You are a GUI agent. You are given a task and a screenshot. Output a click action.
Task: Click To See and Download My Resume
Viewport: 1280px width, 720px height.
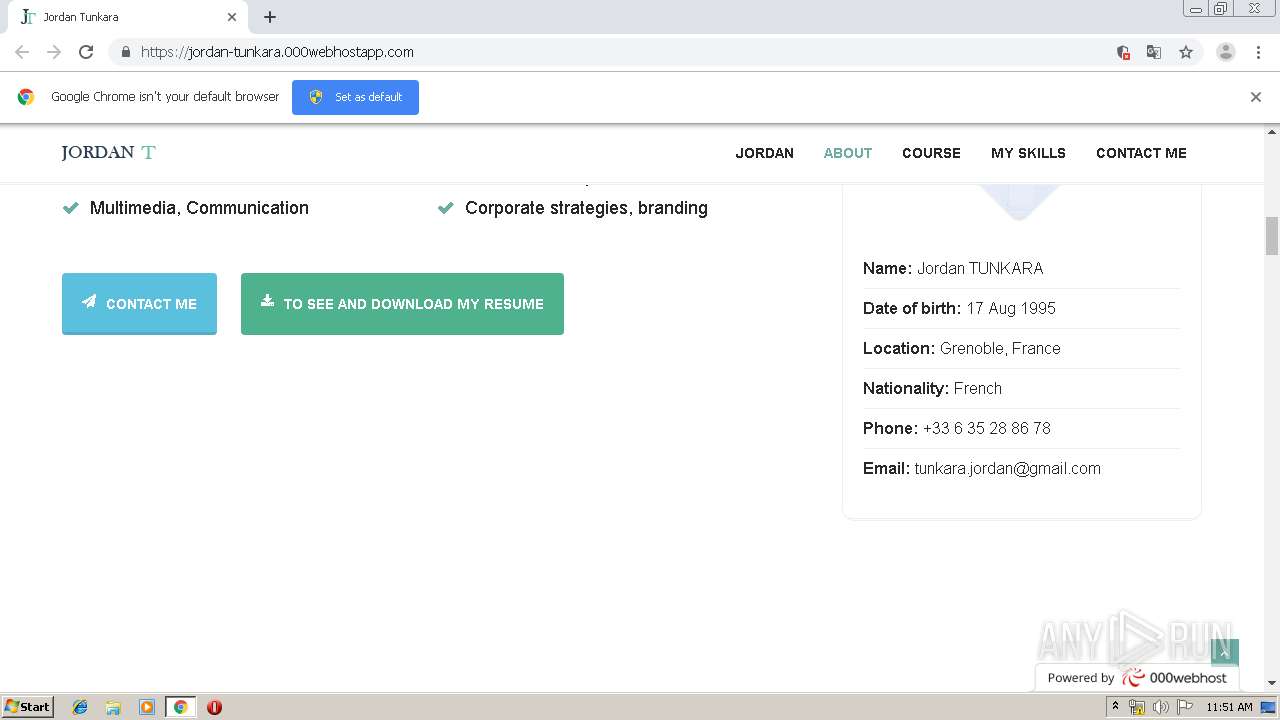(402, 303)
